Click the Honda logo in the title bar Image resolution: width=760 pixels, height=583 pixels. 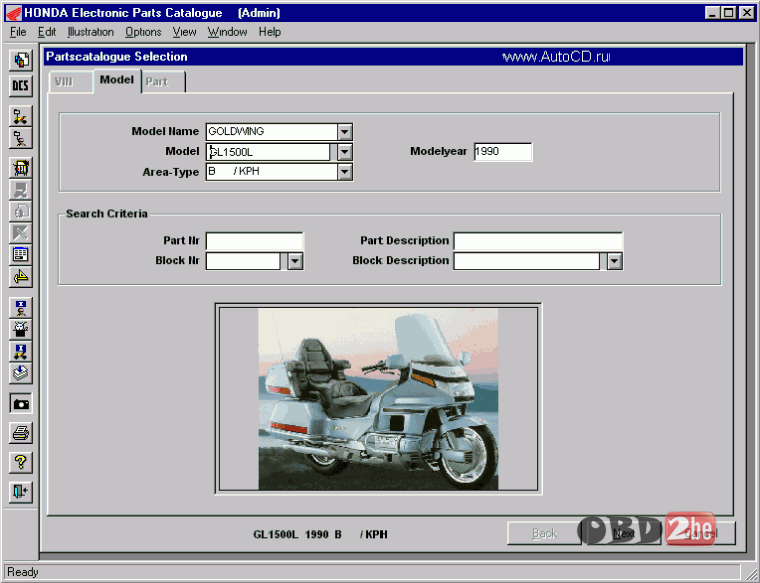click(14, 13)
